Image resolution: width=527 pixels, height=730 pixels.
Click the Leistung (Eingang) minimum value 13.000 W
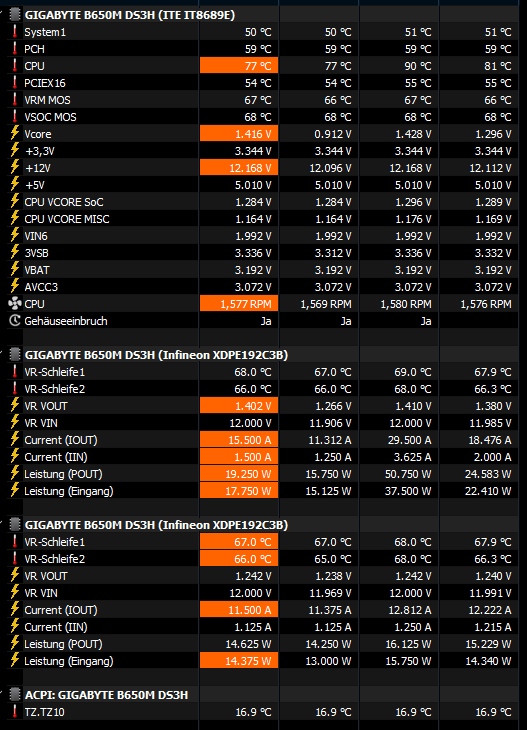tap(329, 661)
